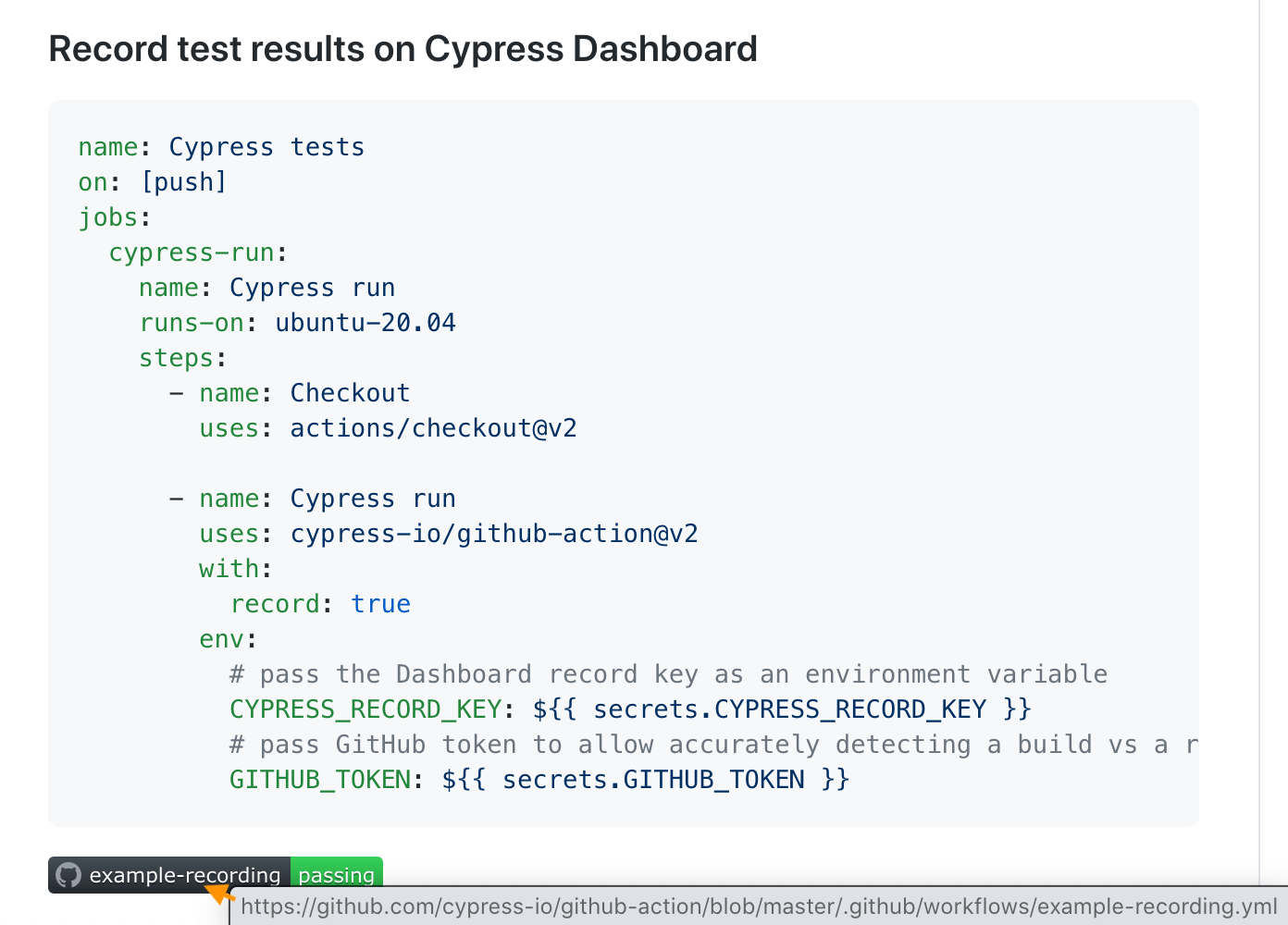Click the 'steps:' code line
Viewport: 1288px width, 925px height.
point(183,358)
